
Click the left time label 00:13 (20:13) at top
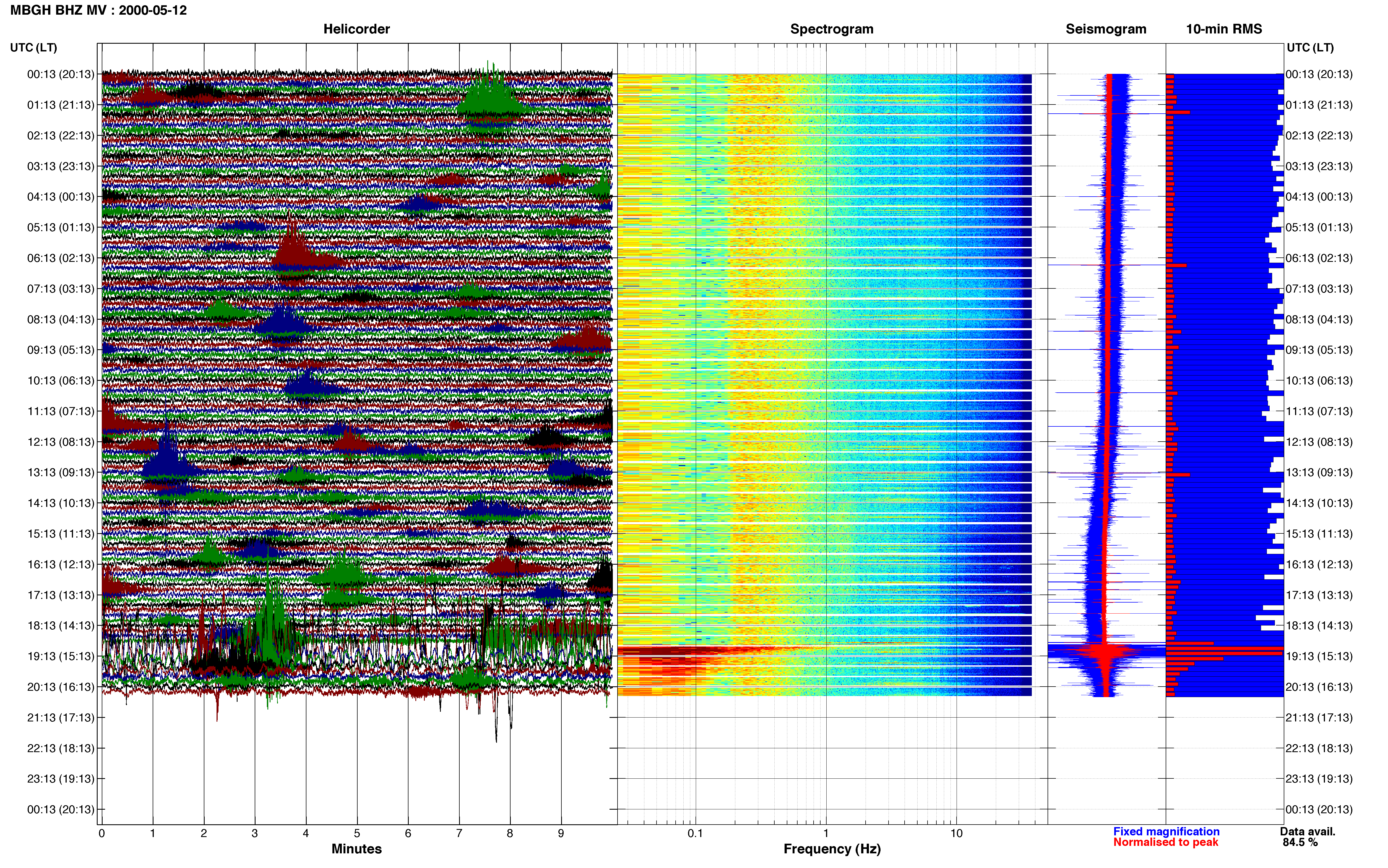coord(60,74)
